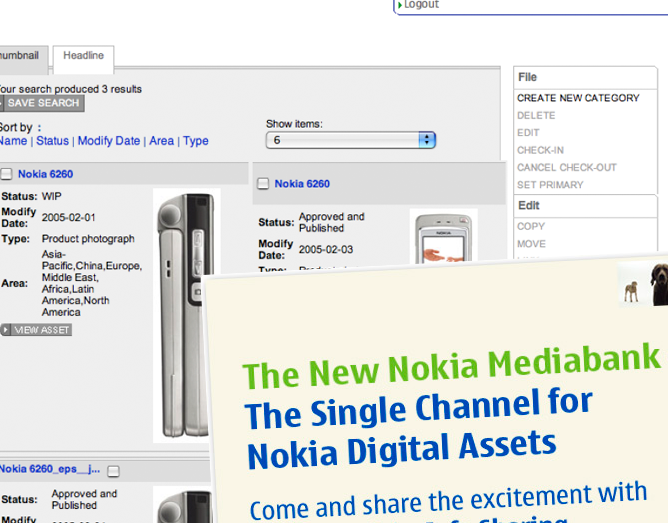The width and height of the screenshot is (668, 523).
Task: Click the Show items dropdown stepper arrows
Action: click(427, 140)
